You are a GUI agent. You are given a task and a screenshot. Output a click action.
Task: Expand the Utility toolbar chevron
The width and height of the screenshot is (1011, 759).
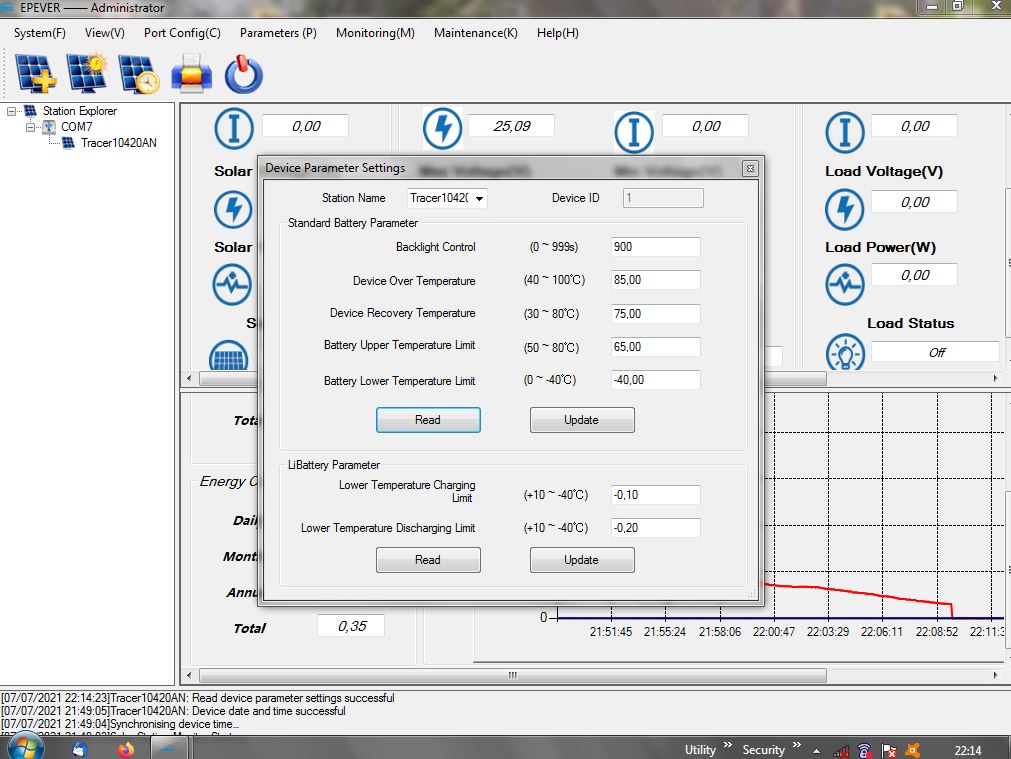(728, 745)
